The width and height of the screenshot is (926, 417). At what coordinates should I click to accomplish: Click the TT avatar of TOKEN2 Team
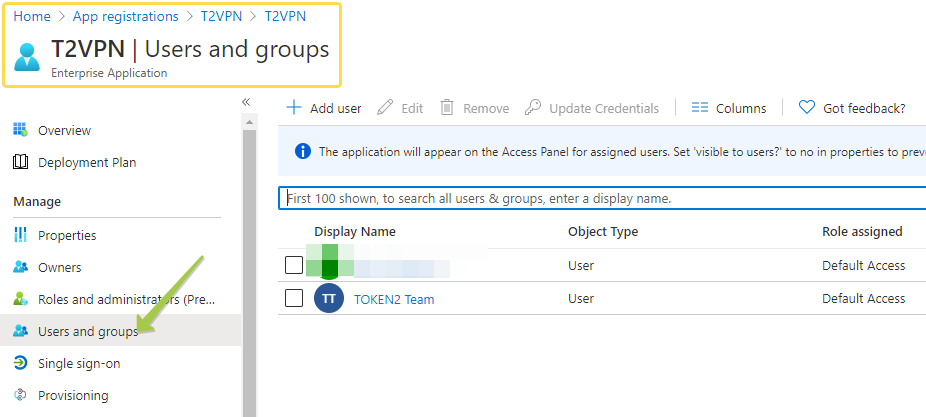[x=329, y=298]
